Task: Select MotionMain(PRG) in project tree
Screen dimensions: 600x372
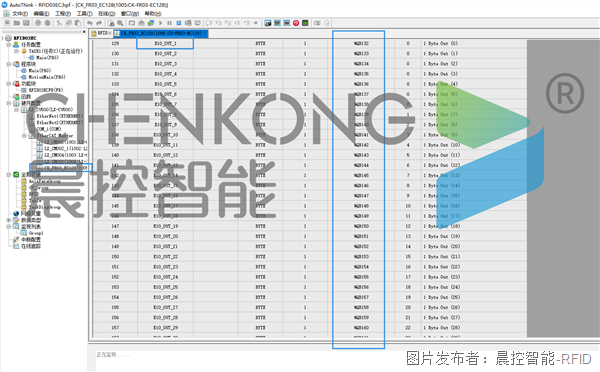Action: coord(46,77)
